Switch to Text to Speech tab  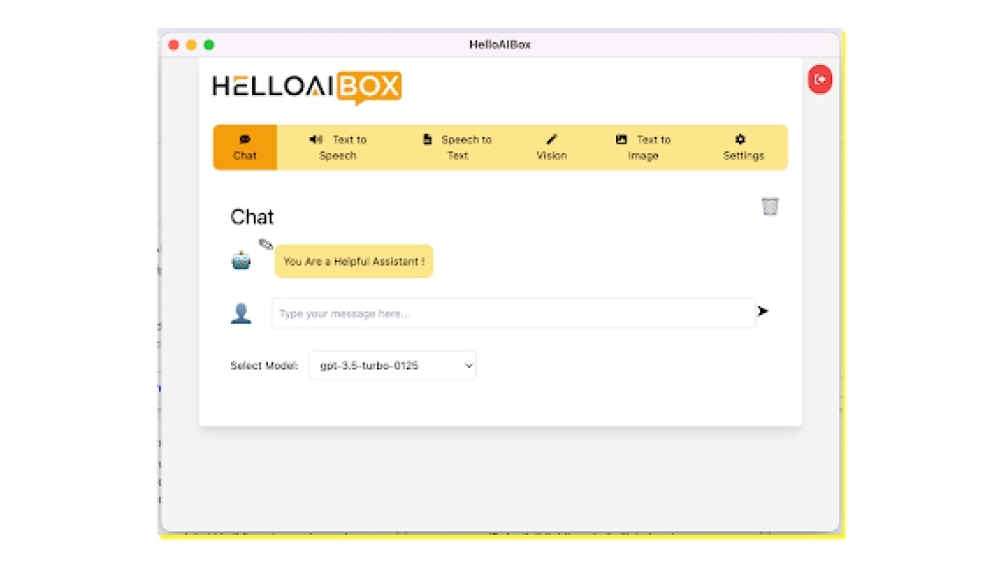[338, 147]
